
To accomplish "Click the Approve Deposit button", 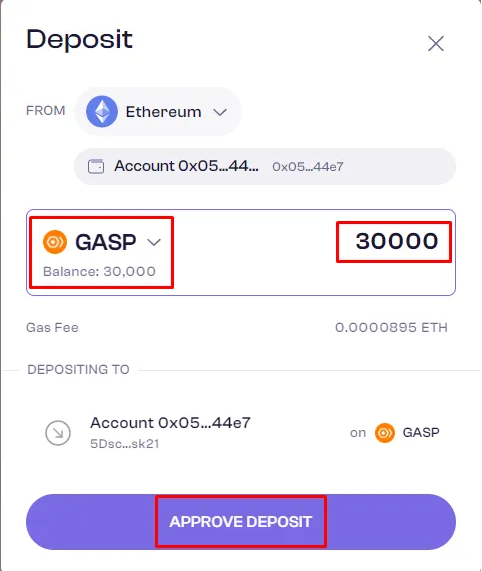I will pos(241,521).
